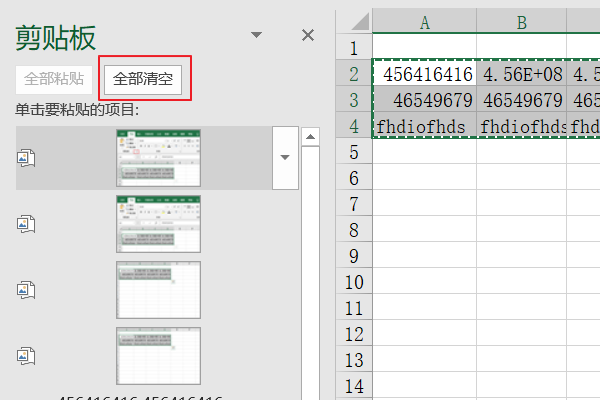Select column A header
The width and height of the screenshot is (600, 400).
pyautogui.click(x=424, y=22)
